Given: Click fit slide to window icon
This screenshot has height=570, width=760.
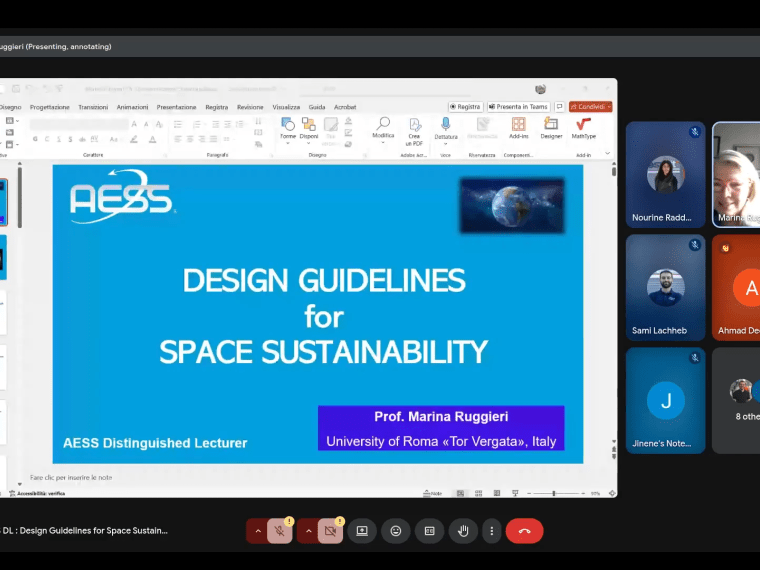Looking at the screenshot, I should [x=612, y=493].
